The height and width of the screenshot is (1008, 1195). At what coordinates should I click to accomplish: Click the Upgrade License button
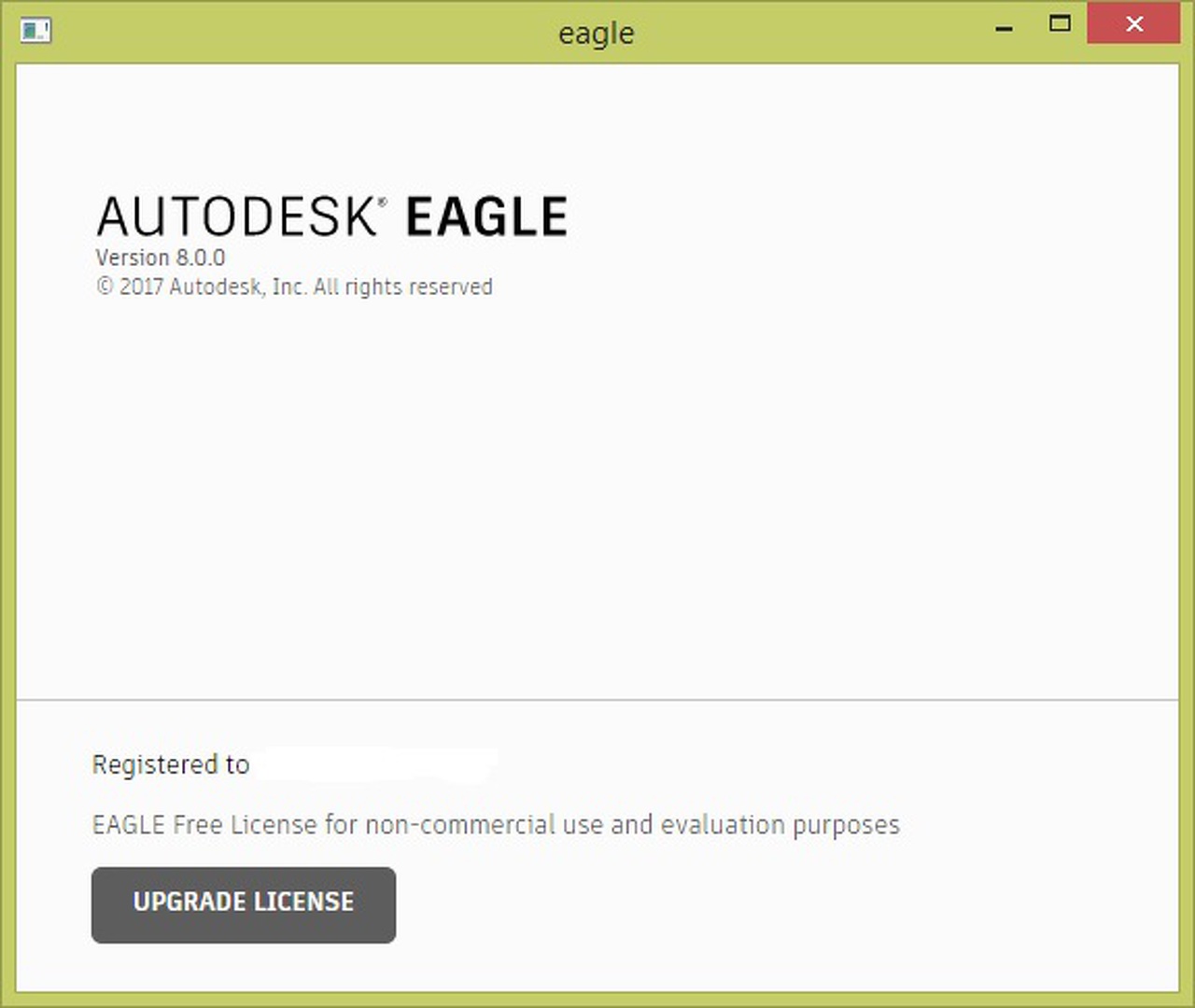click(244, 904)
